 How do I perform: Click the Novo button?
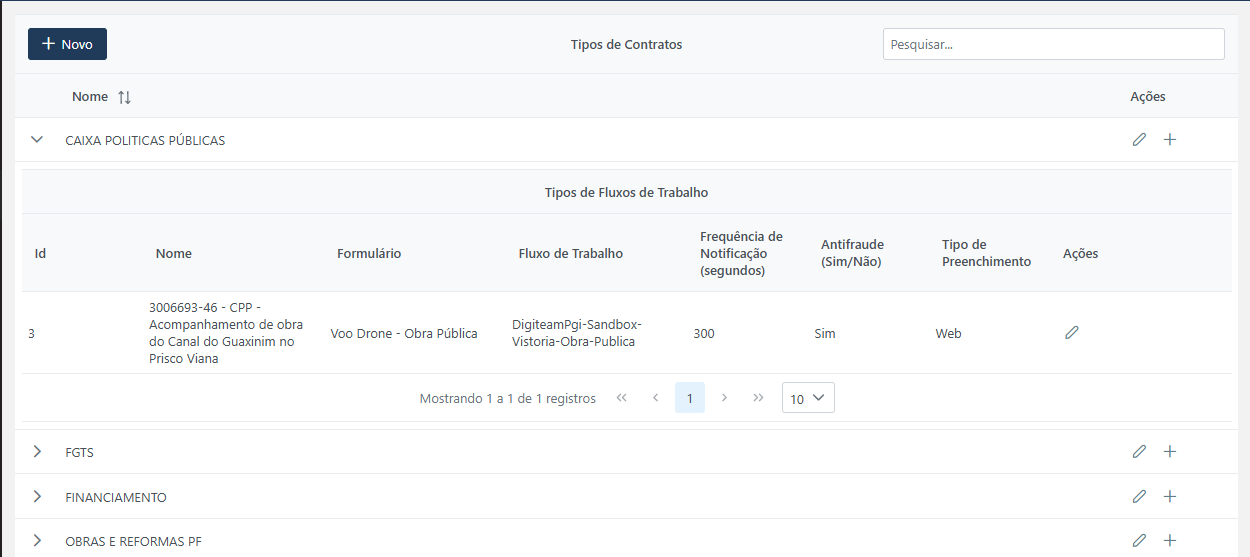[67, 44]
